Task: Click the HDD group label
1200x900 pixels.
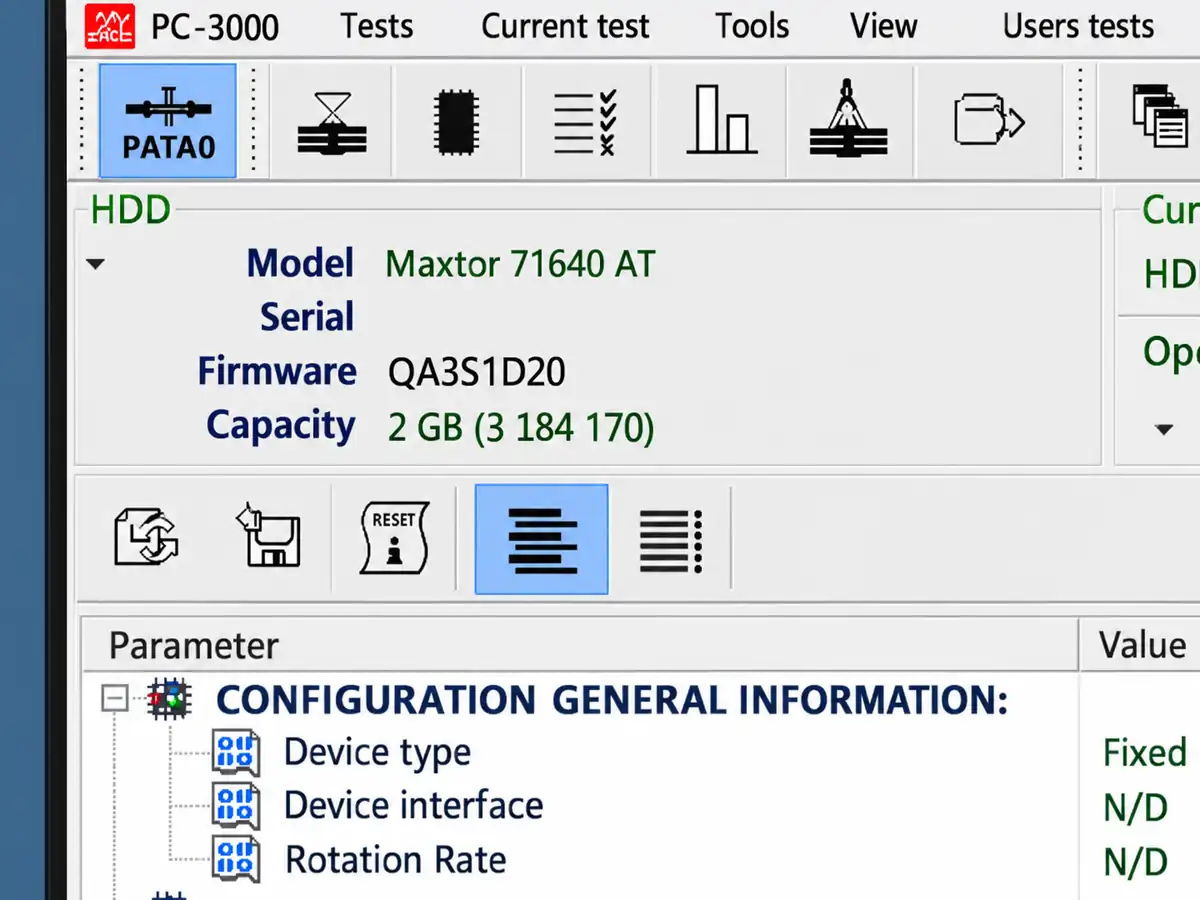Action: coord(130,210)
